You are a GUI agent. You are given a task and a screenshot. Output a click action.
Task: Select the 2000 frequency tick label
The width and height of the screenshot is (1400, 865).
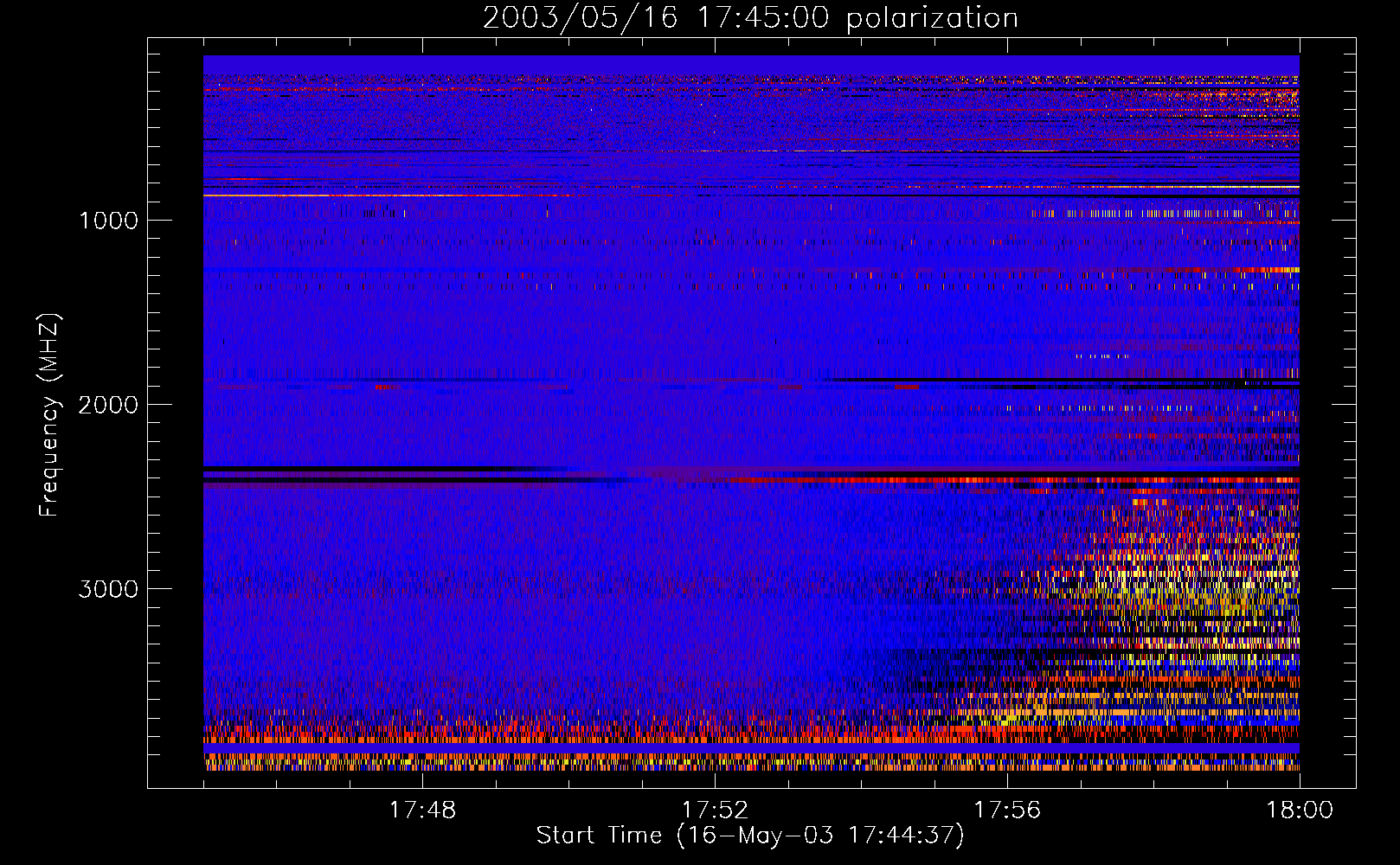tap(108, 405)
